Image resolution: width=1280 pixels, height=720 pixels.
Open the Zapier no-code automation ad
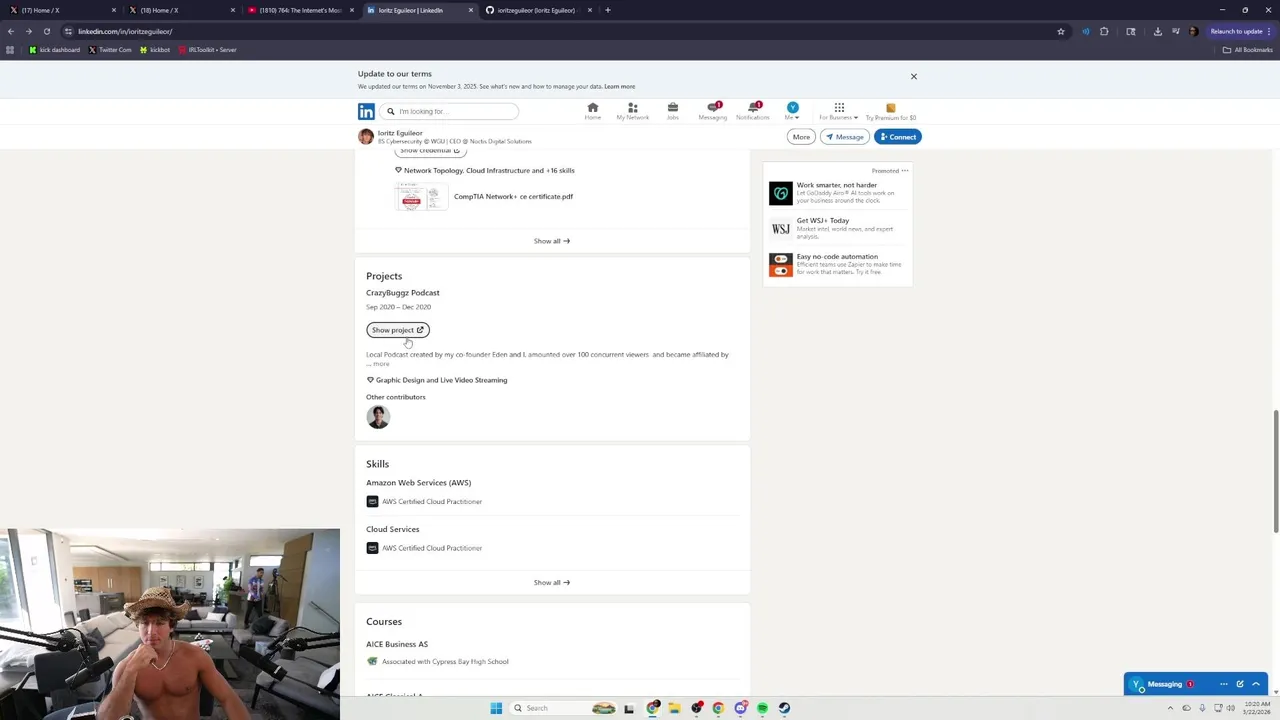(x=838, y=264)
